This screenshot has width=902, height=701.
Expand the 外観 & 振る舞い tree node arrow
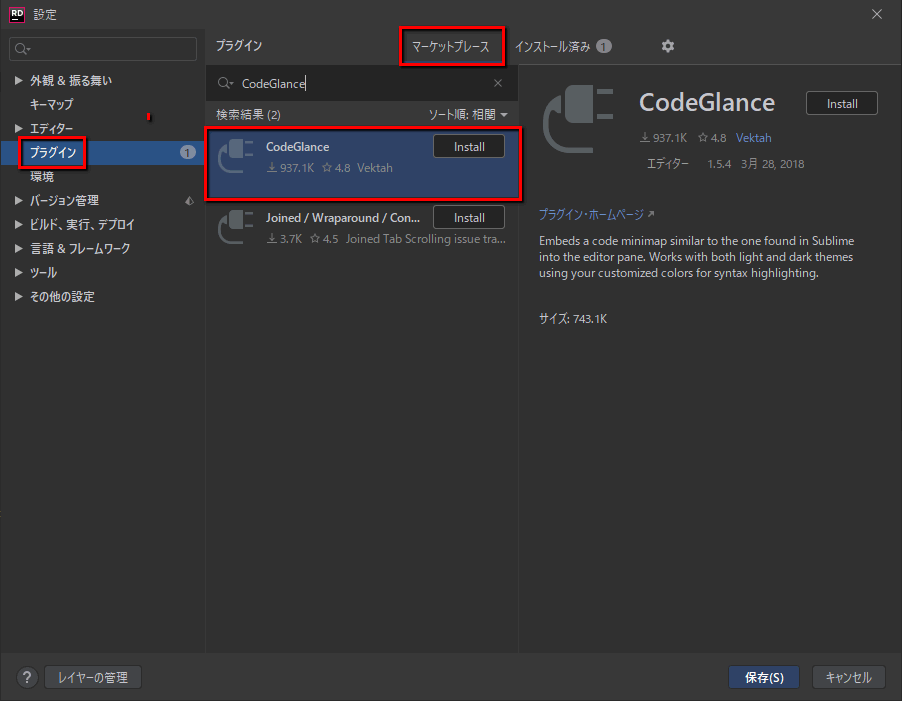click(18, 81)
